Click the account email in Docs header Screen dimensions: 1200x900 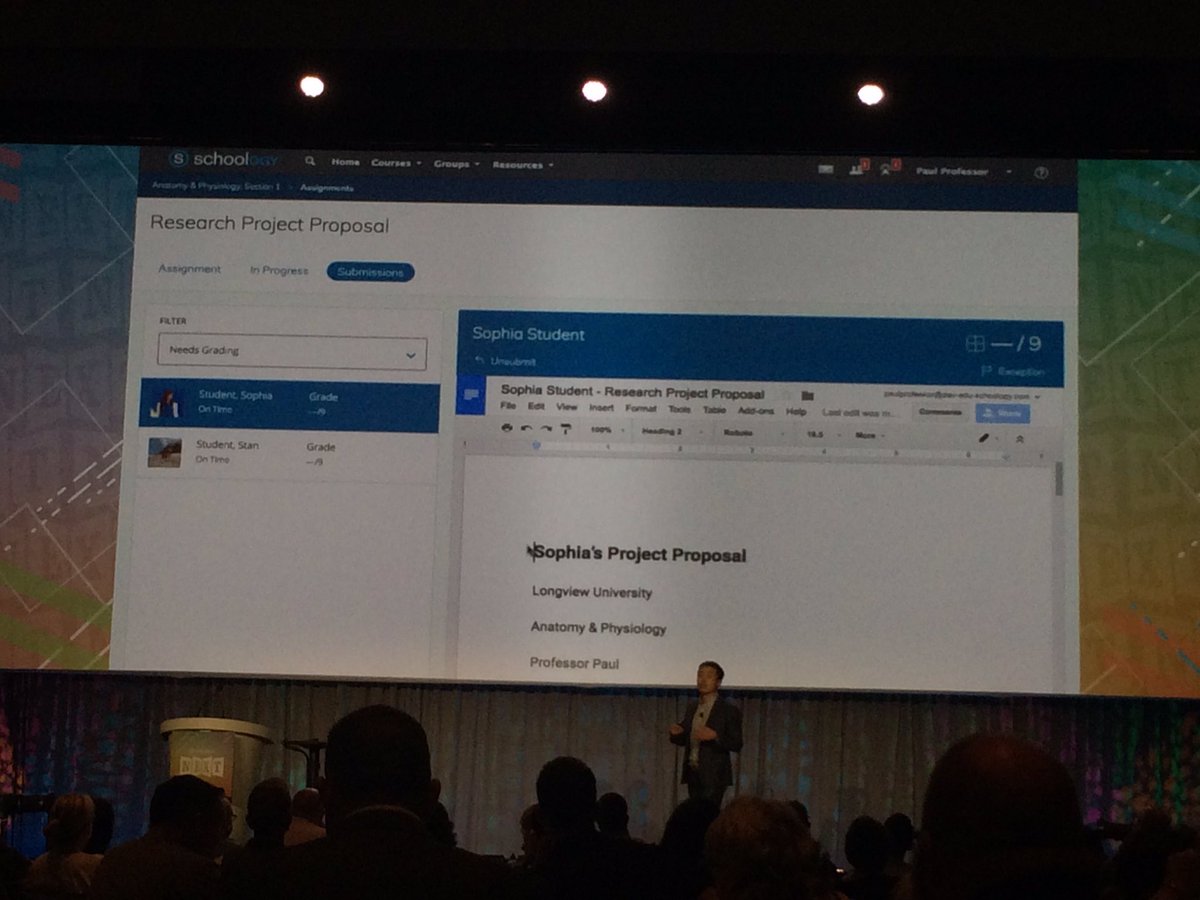click(957, 395)
